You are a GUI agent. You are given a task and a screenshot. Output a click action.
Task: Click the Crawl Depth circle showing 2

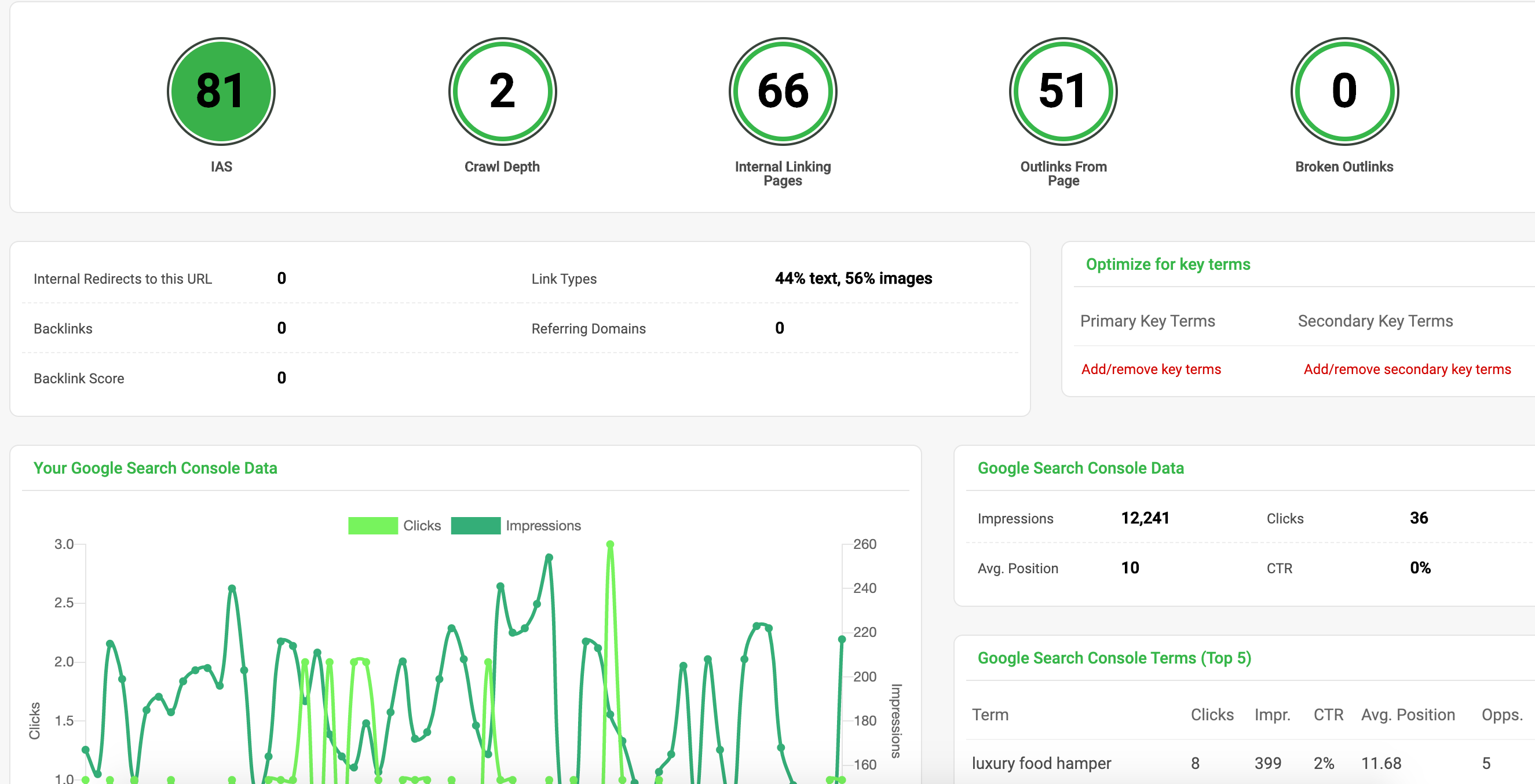502,91
